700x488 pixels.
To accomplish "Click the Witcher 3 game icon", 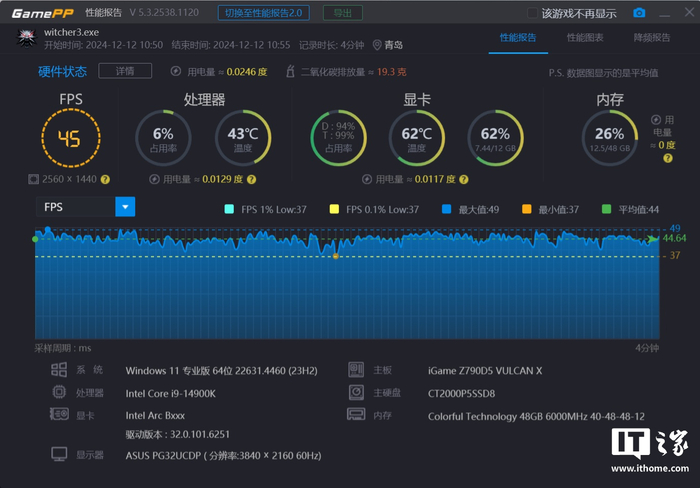I will (x=26, y=38).
